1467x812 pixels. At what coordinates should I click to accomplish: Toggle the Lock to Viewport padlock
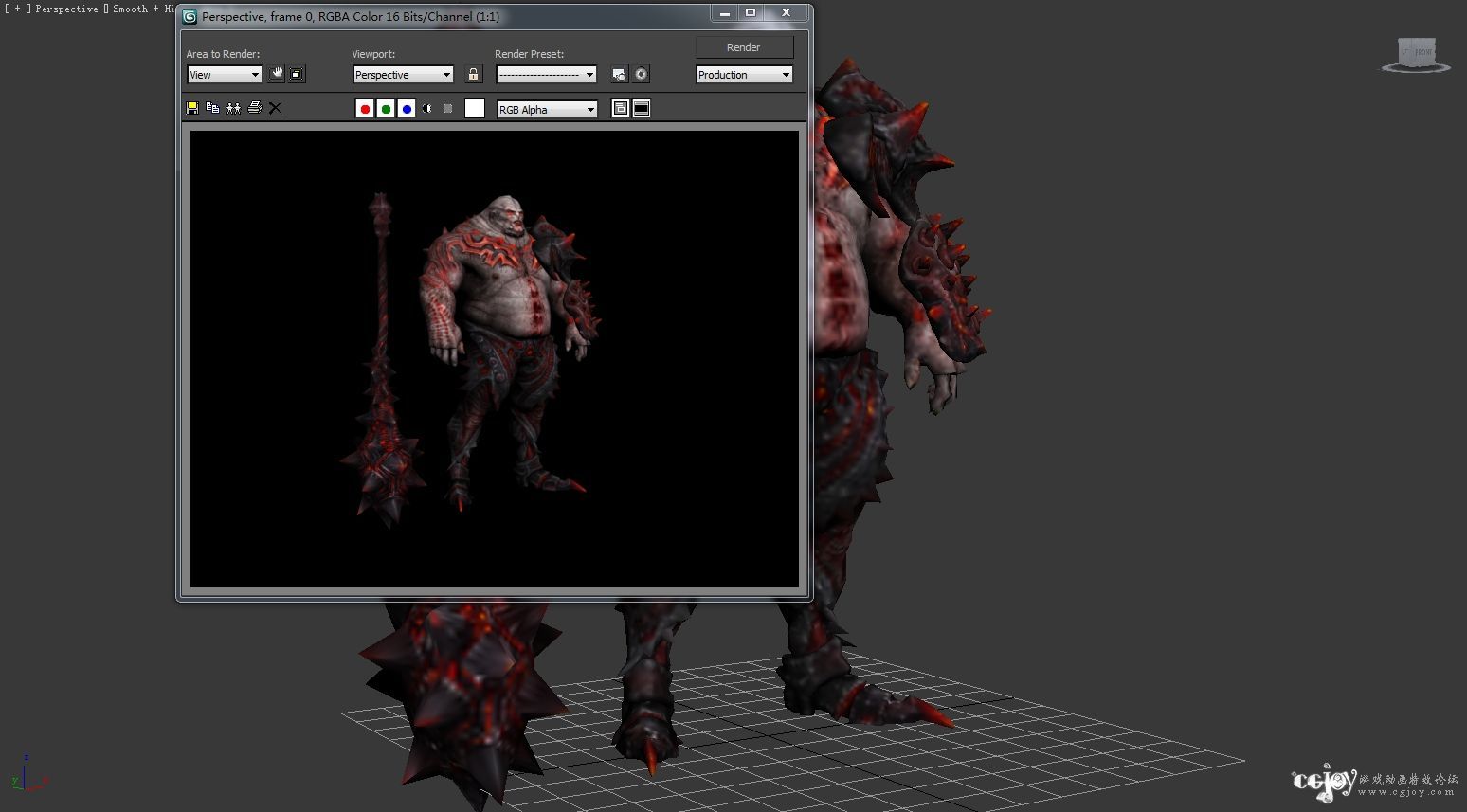click(474, 74)
